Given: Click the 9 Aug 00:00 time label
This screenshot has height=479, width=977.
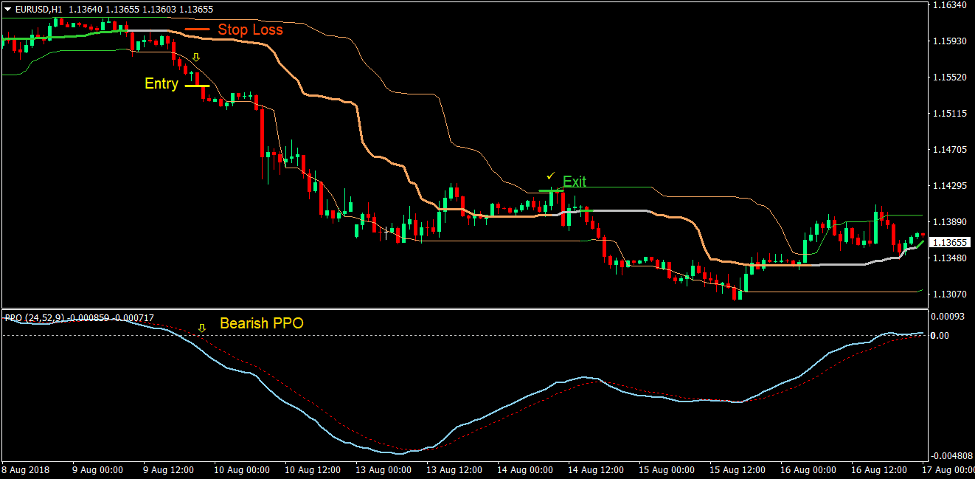Looking at the screenshot, I should (98, 469).
